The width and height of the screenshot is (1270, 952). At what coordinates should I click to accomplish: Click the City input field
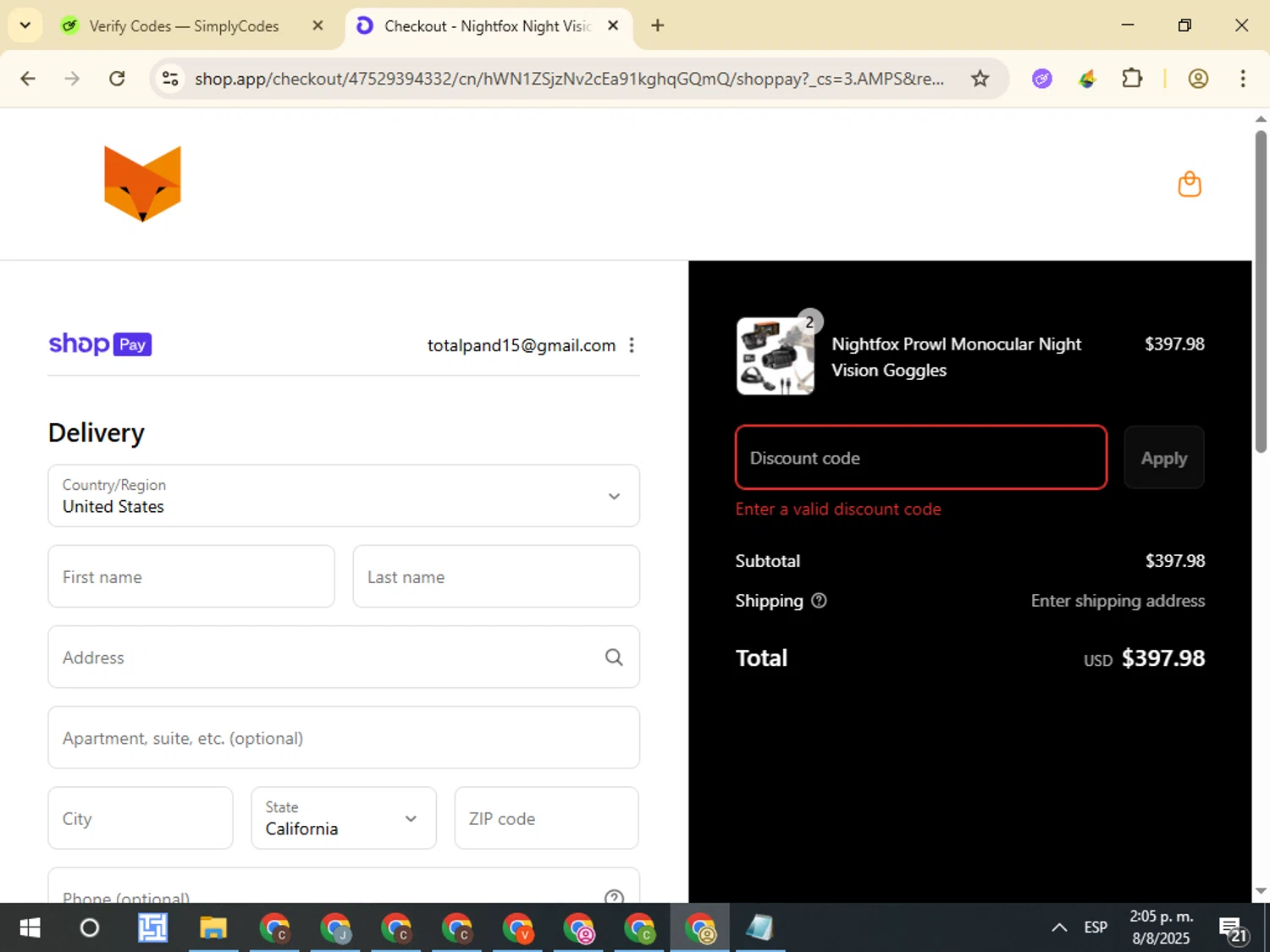coord(141,818)
